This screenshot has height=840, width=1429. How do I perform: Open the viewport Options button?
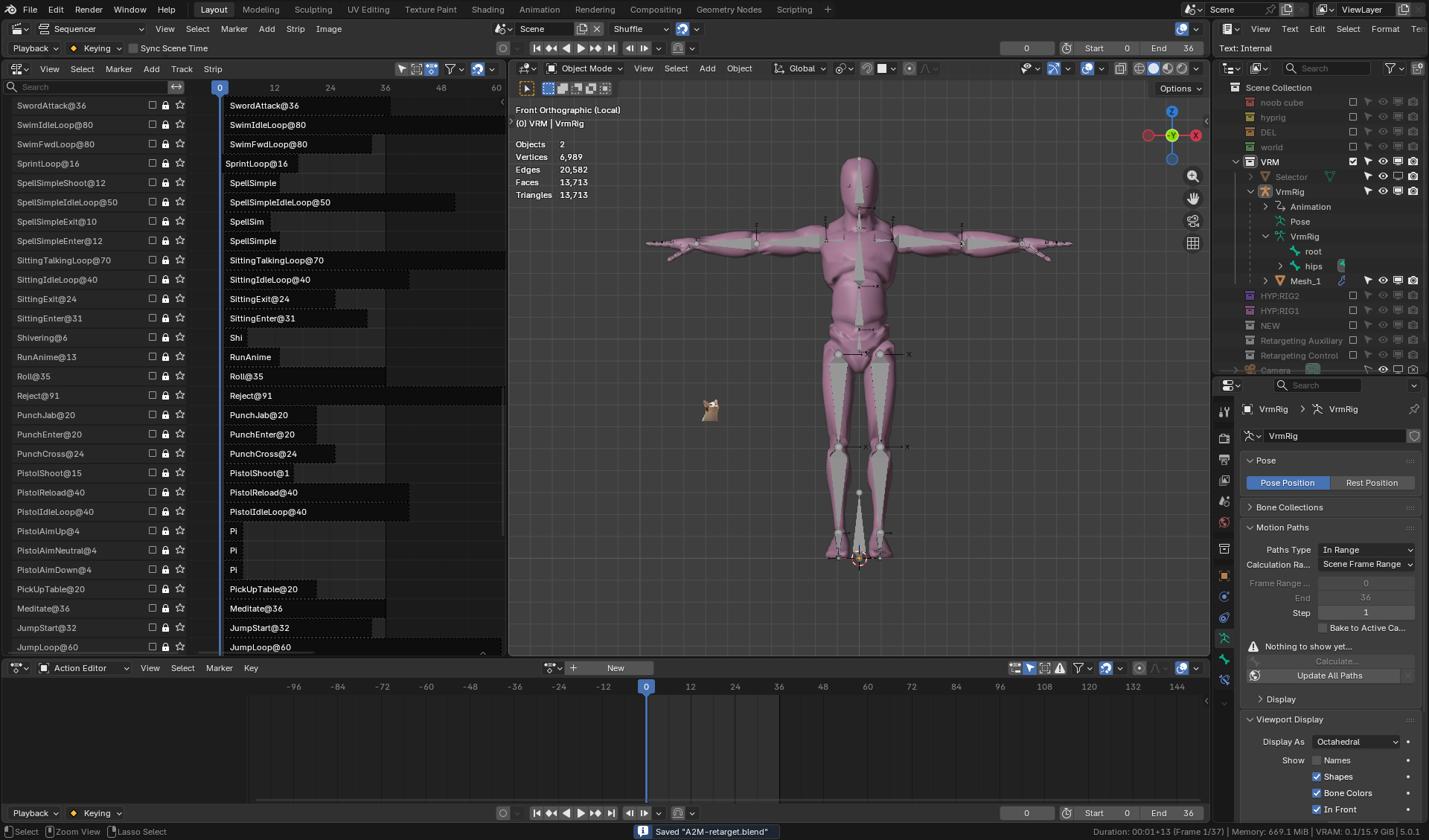[x=1180, y=89]
